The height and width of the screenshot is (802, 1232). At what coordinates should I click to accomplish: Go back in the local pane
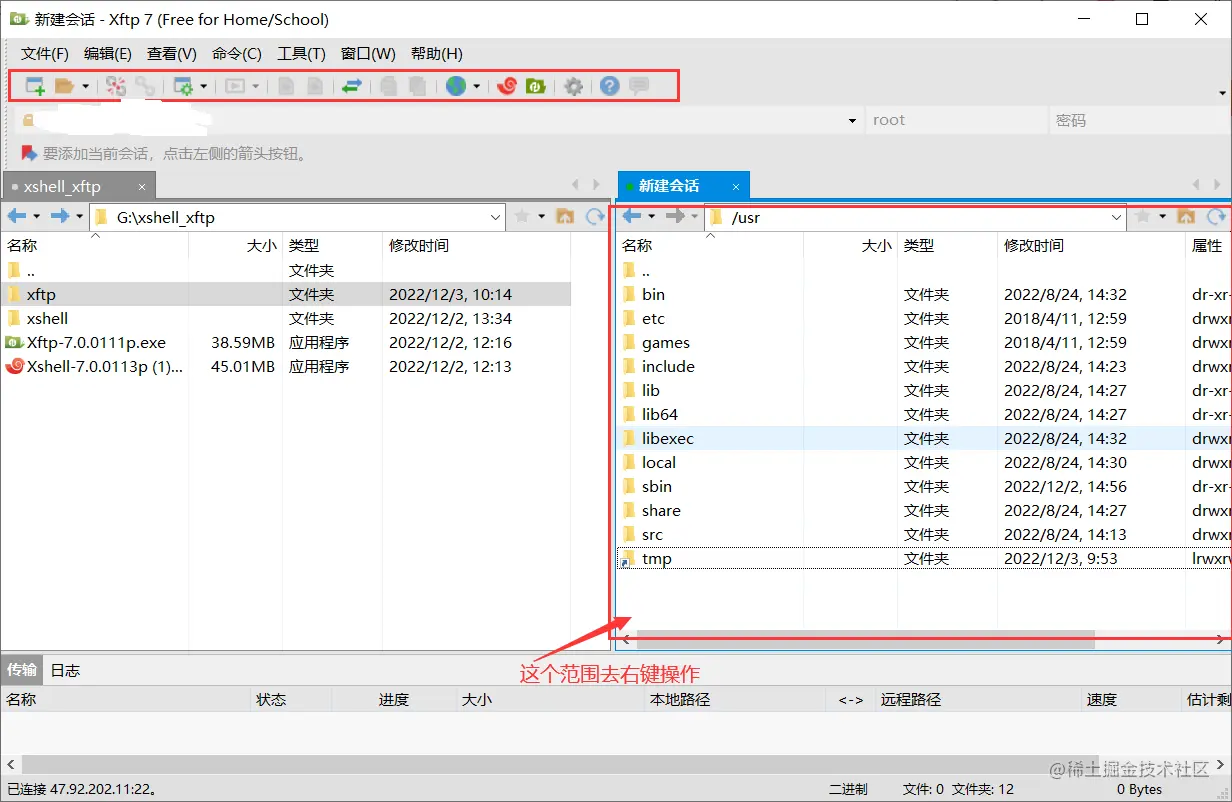pos(16,216)
